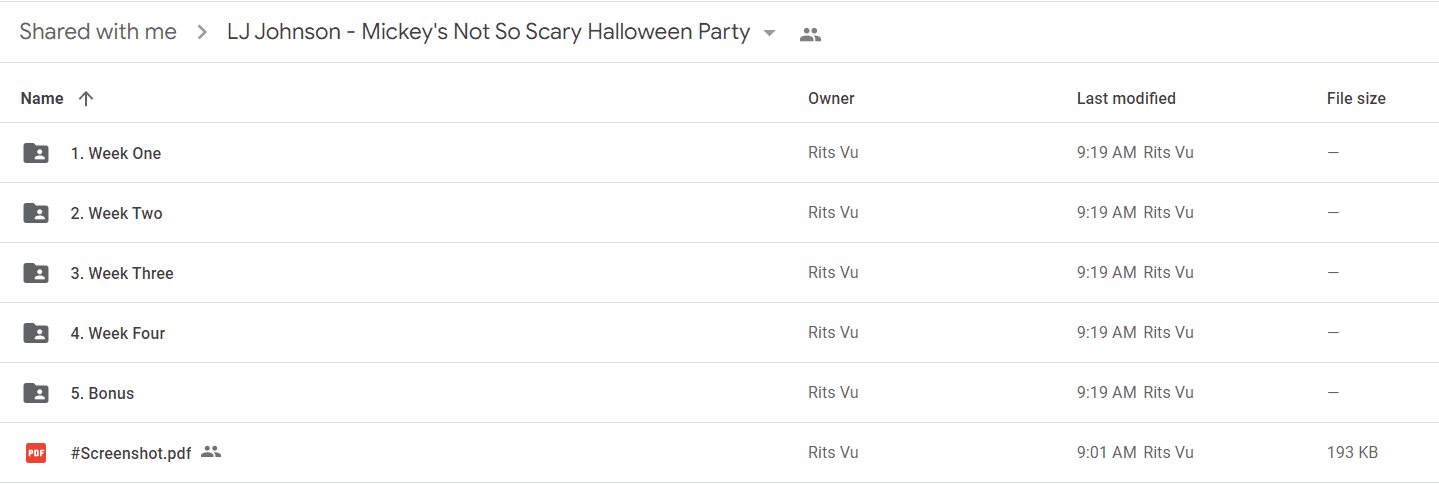Go back to Shared with me
Image resolution: width=1439 pixels, height=484 pixels.
98,32
